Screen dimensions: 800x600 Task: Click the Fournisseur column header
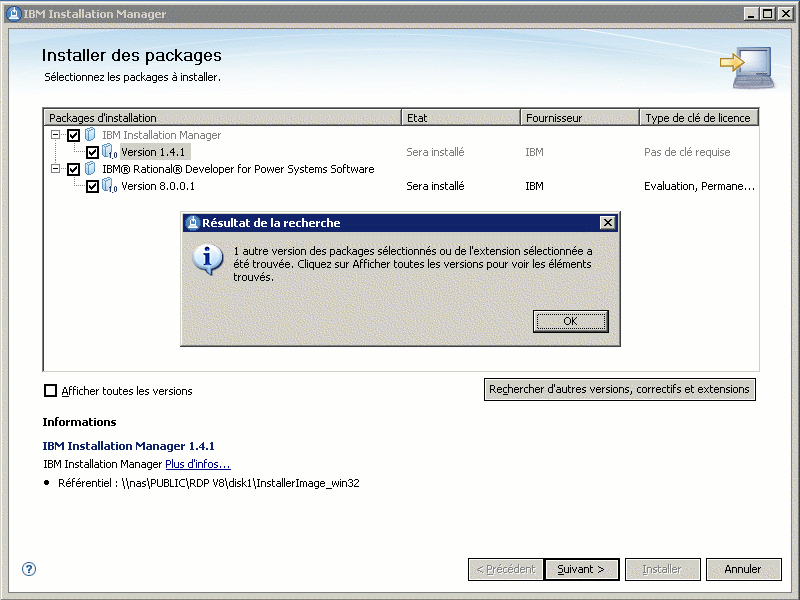(580, 118)
